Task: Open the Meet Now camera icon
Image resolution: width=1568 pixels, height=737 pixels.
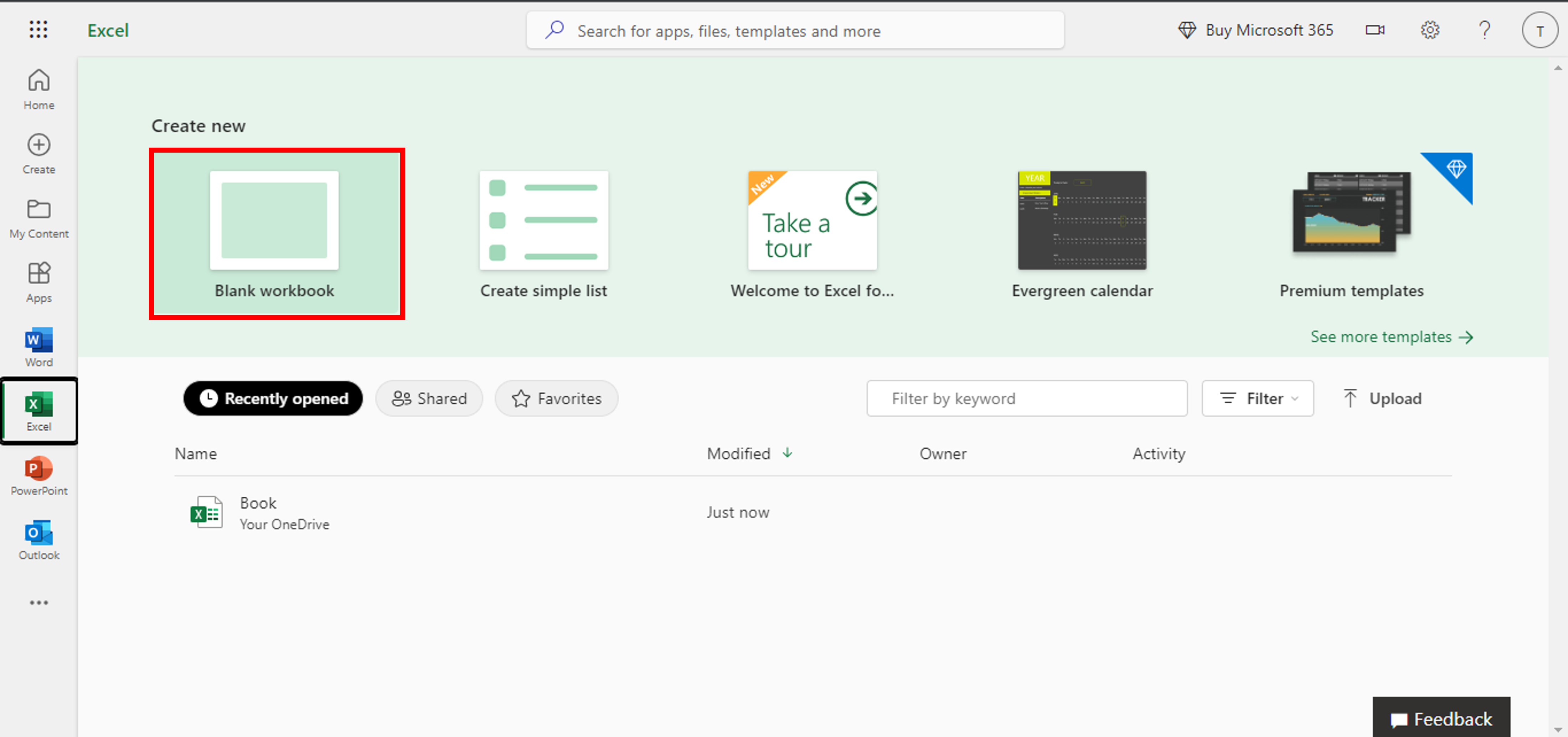Action: point(1375,30)
